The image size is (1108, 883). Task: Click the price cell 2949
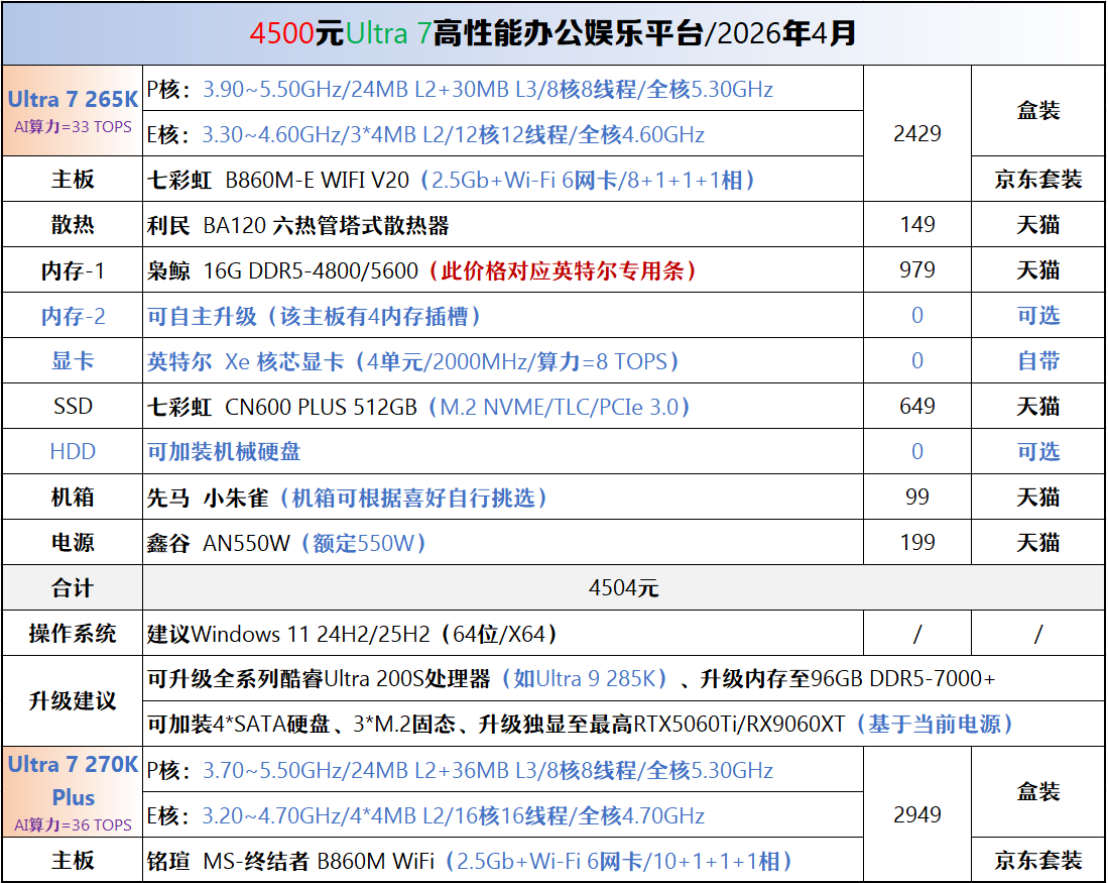coord(917,814)
